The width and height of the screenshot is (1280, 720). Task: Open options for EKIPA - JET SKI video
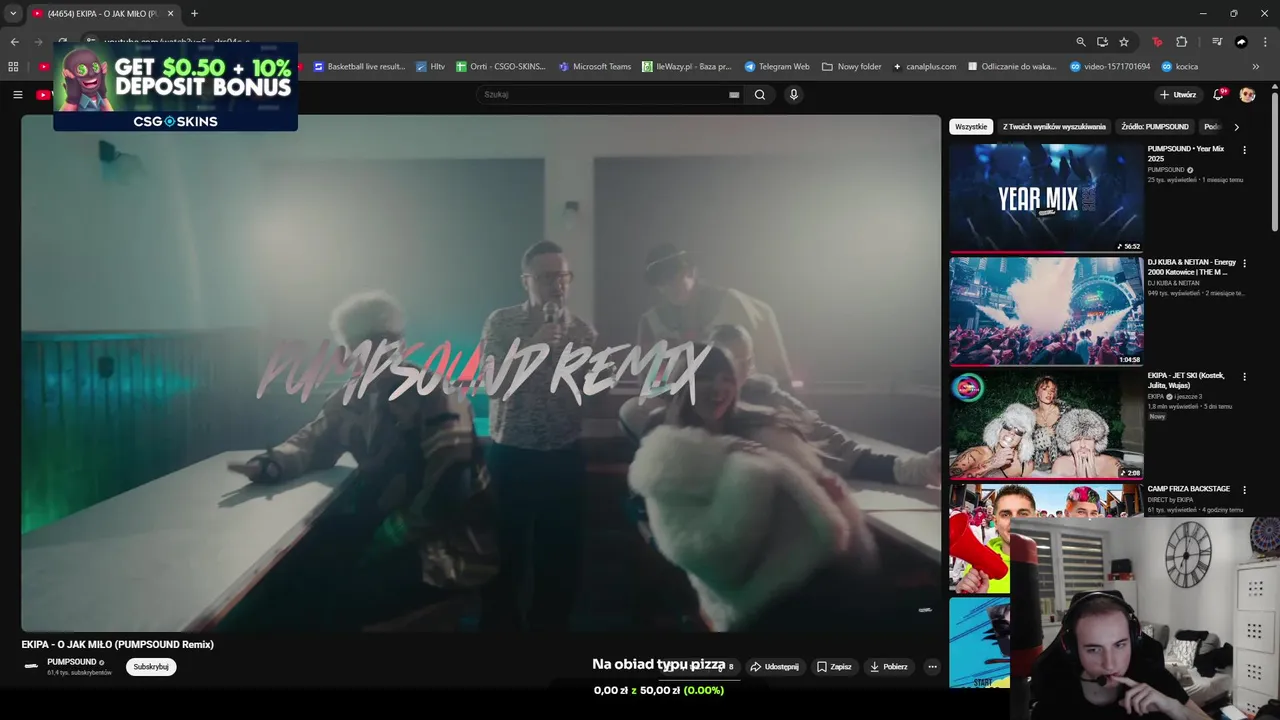click(x=1244, y=377)
